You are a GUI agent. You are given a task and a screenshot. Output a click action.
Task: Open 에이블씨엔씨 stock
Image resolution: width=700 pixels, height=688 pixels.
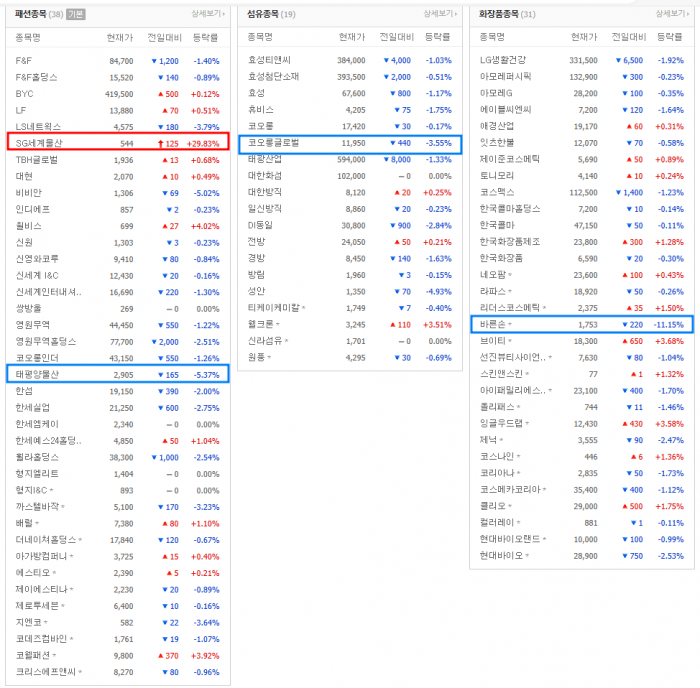(x=505, y=109)
